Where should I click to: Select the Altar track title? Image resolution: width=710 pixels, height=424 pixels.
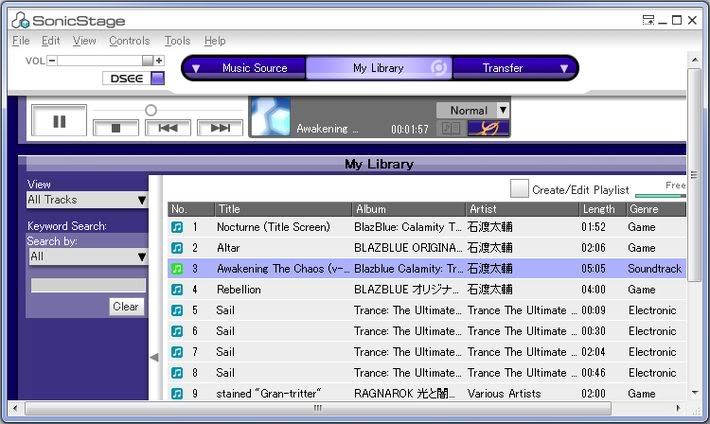coord(228,248)
